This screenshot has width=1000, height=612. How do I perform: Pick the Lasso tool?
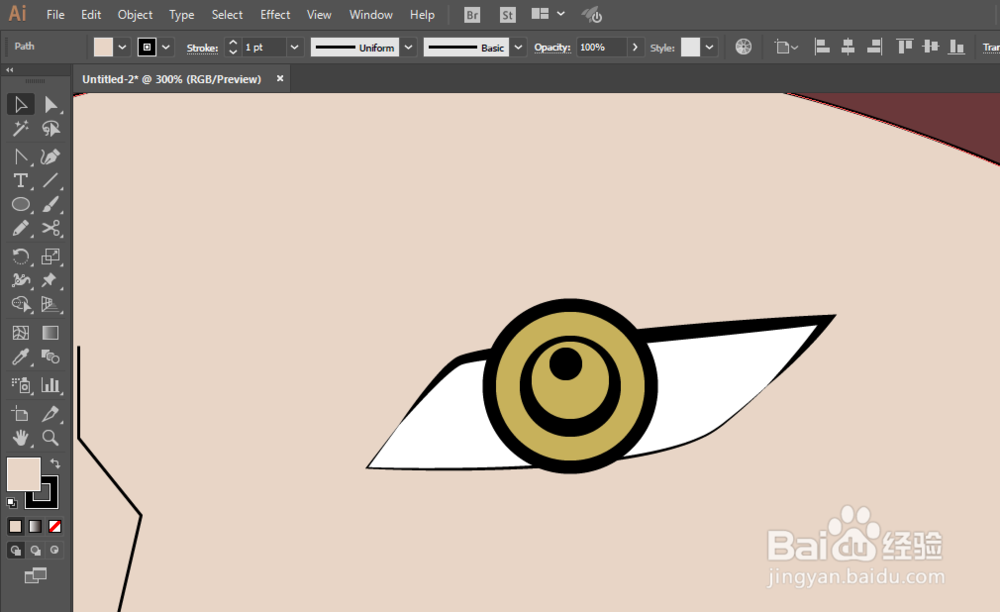50,129
